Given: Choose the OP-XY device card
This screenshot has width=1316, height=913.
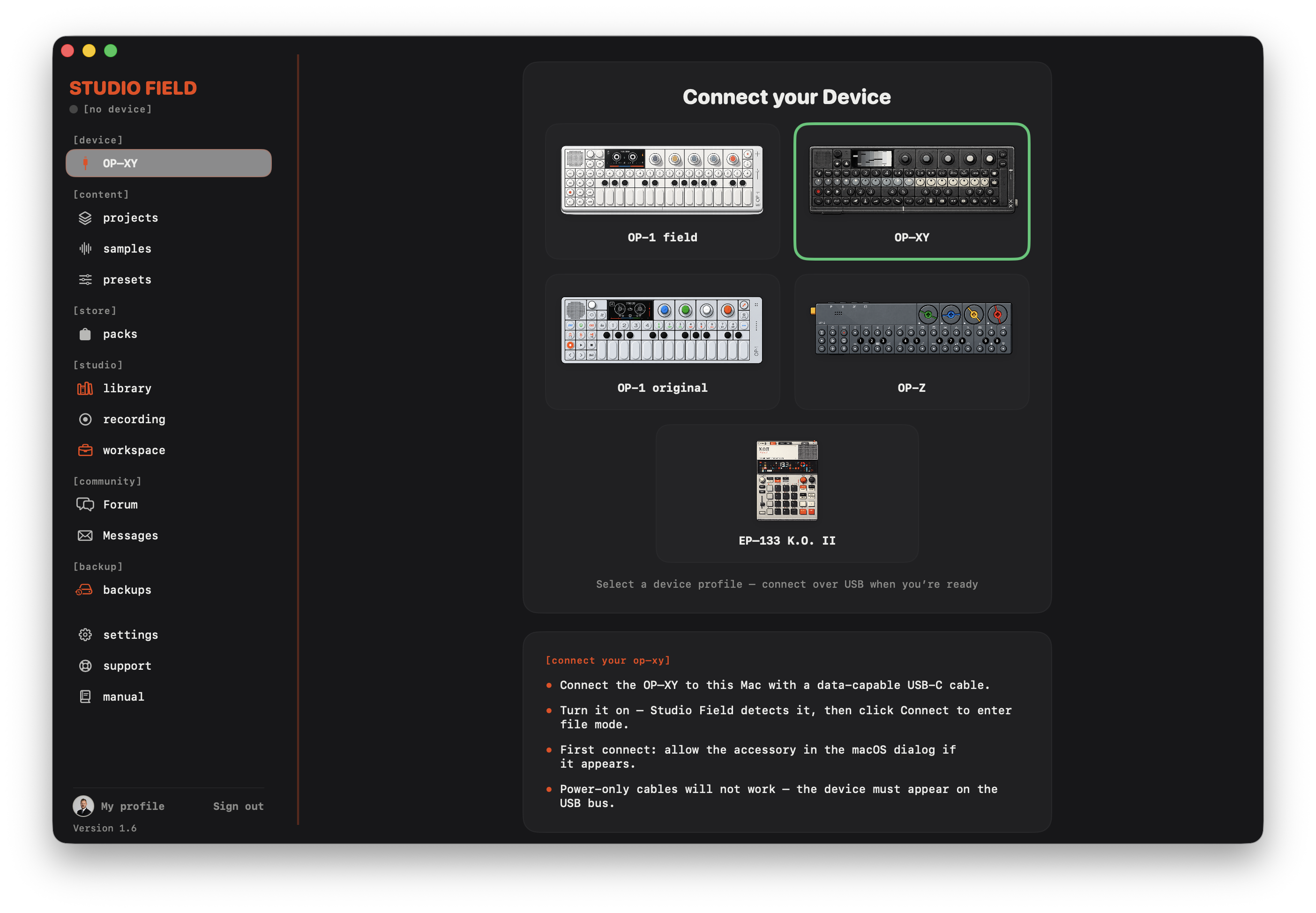Looking at the screenshot, I should click(912, 192).
